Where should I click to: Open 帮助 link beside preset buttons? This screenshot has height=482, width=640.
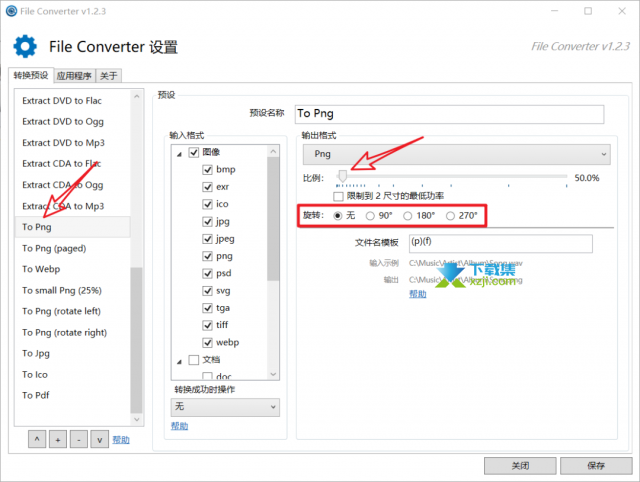[121, 440]
